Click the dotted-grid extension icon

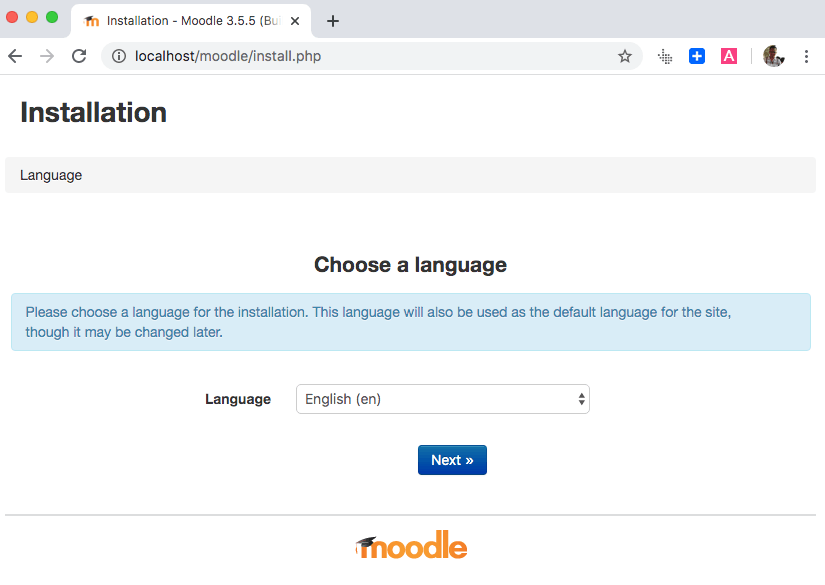click(664, 57)
